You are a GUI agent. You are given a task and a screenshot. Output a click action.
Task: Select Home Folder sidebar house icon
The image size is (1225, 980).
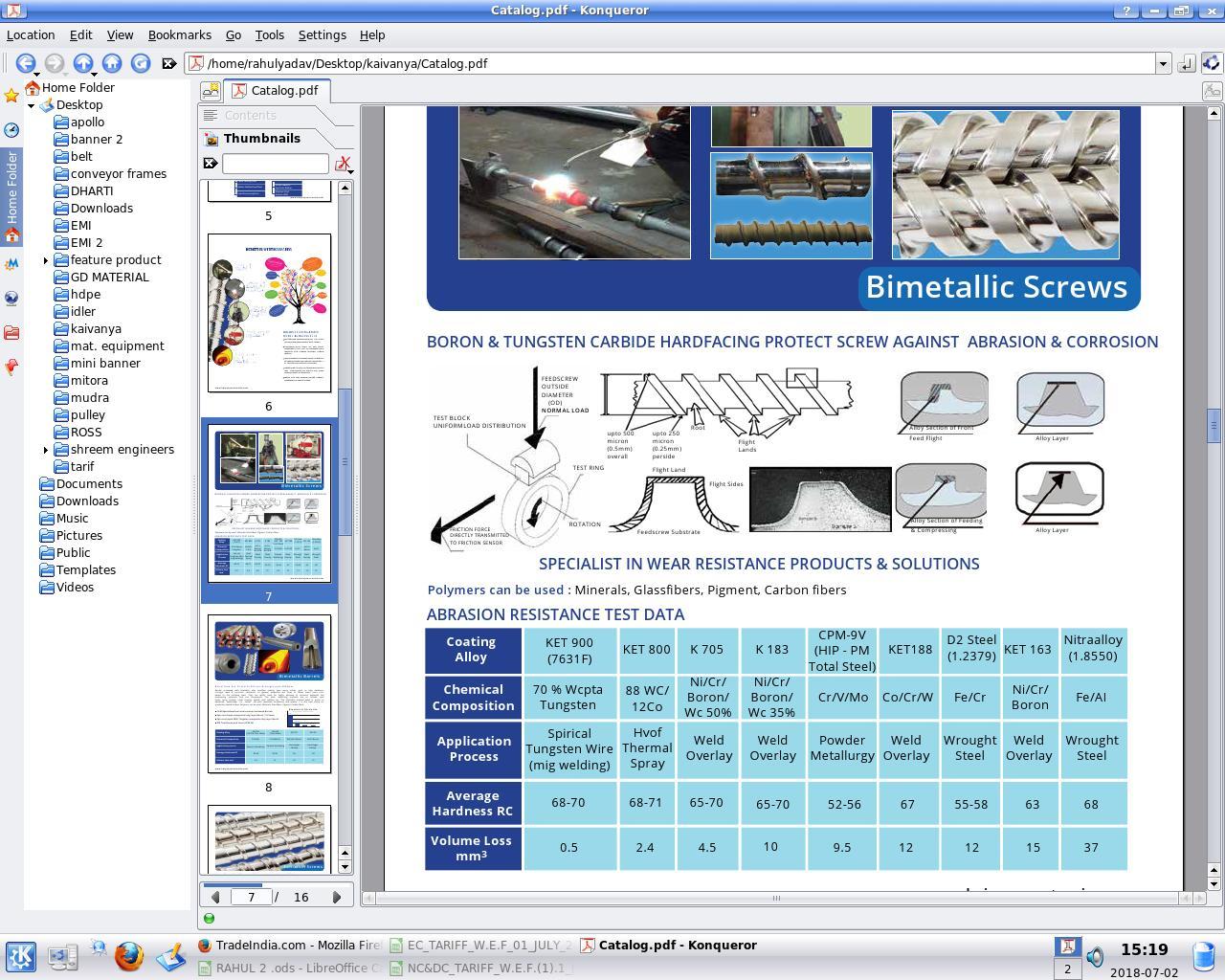coord(11,236)
